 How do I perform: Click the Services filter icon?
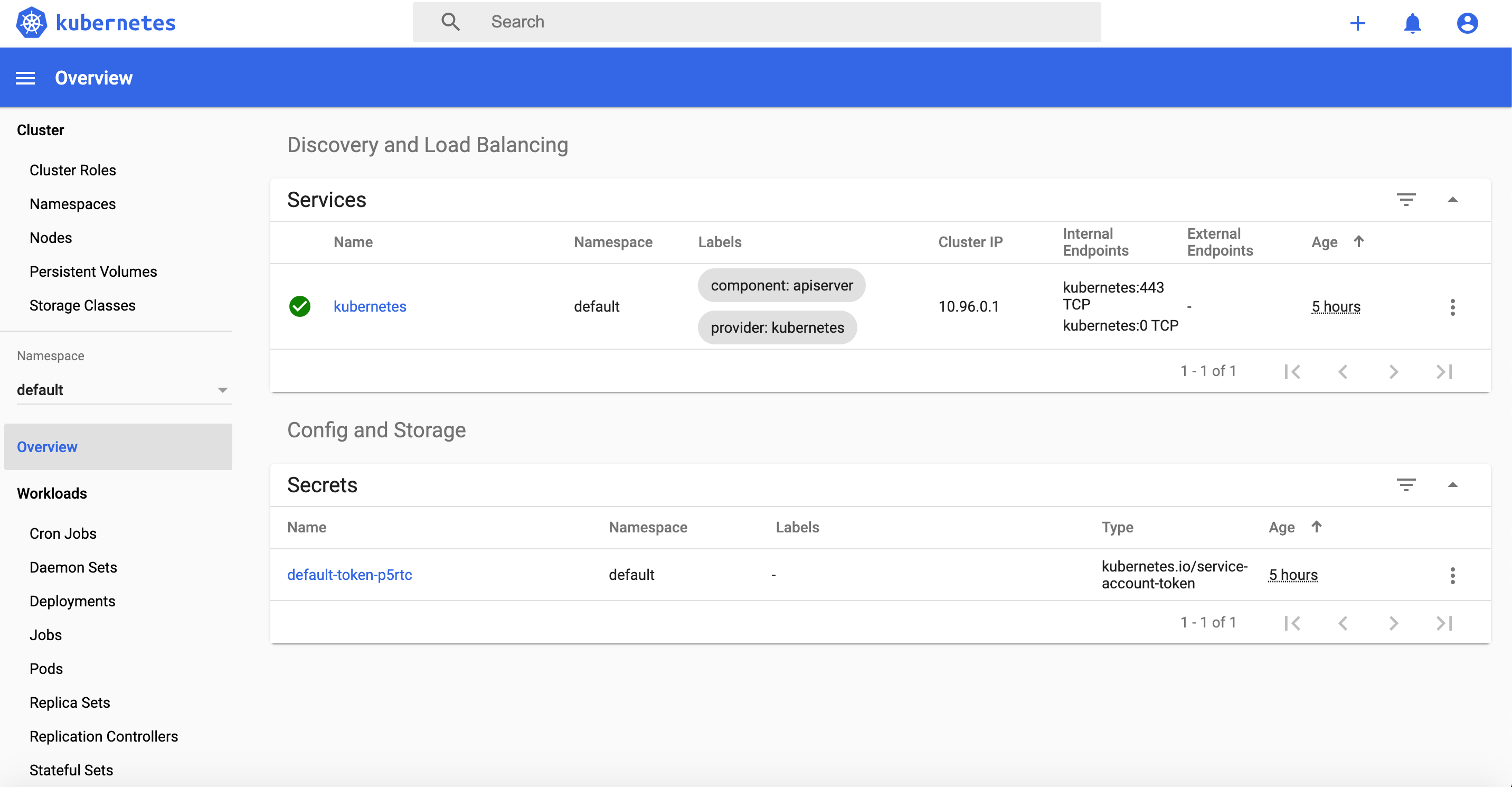(x=1406, y=200)
